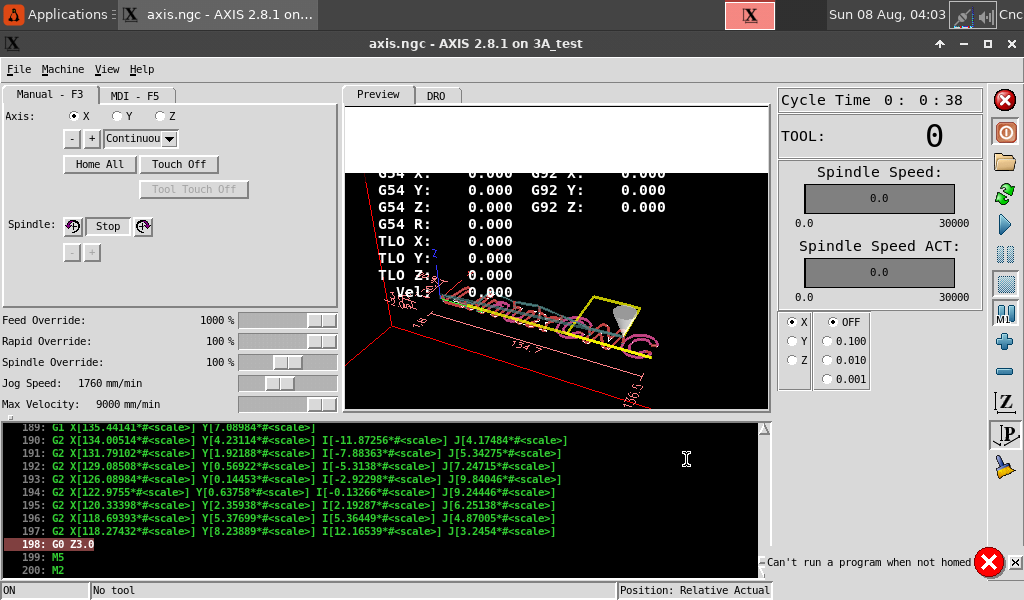
Task: Reload the current file with green arrows
Action: [1005, 194]
